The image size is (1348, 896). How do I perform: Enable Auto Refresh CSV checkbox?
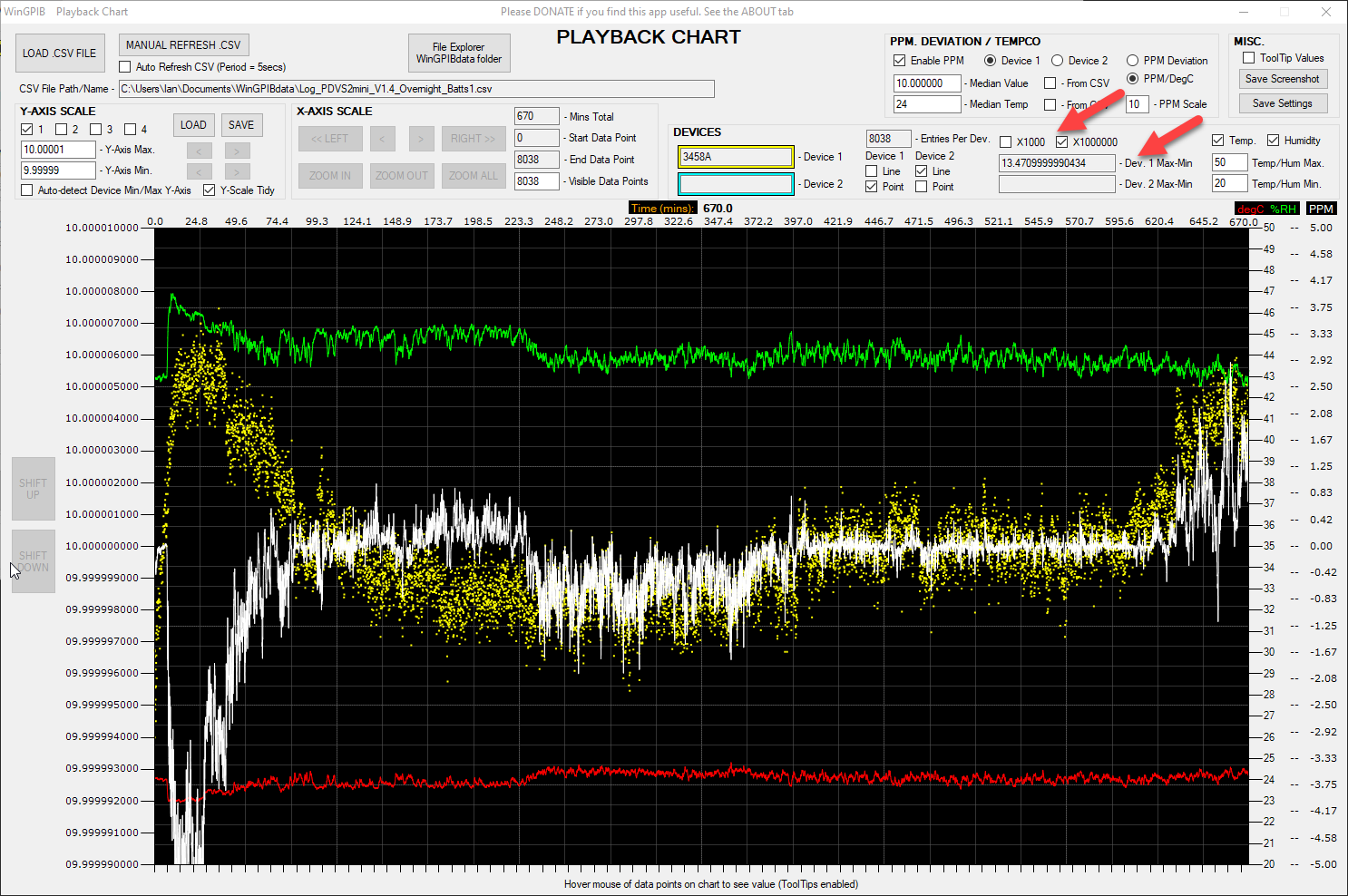125,67
